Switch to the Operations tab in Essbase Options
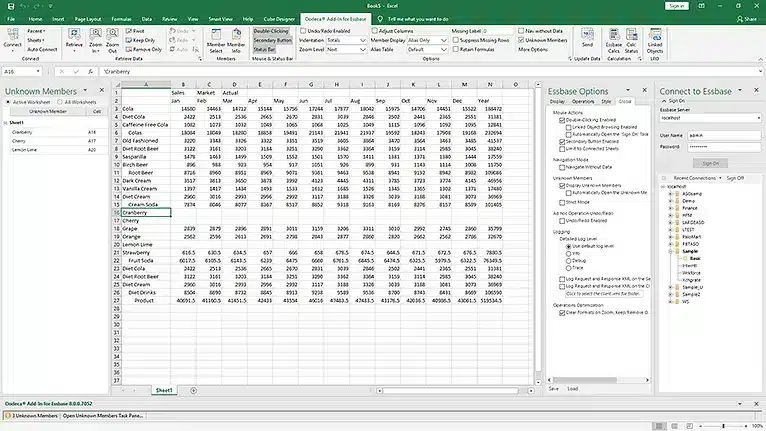 (x=583, y=102)
